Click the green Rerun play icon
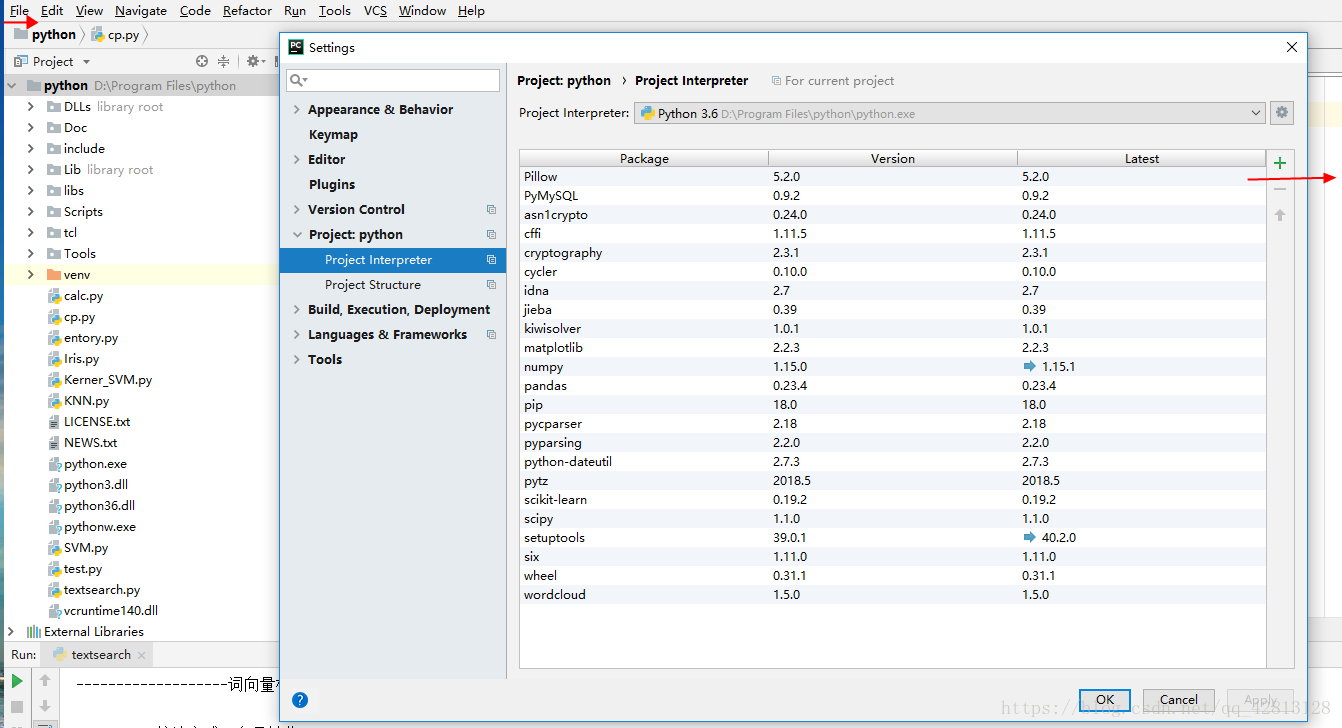Image resolution: width=1342 pixels, height=728 pixels. [x=17, y=681]
